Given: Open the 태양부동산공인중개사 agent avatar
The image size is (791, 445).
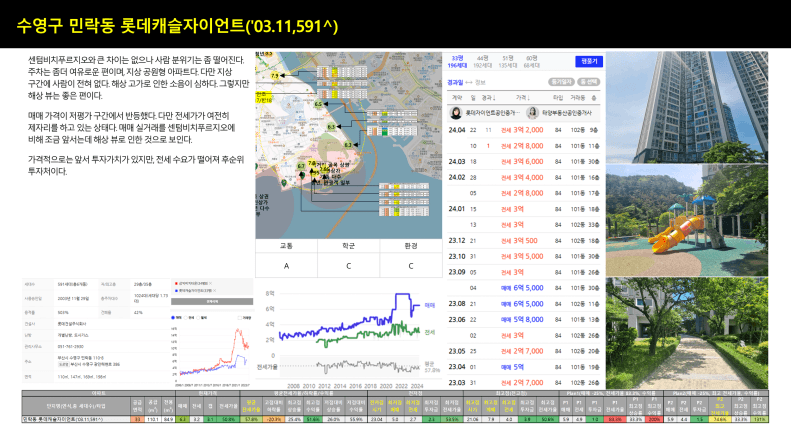Looking at the screenshot, I should [x=532, y=113].
